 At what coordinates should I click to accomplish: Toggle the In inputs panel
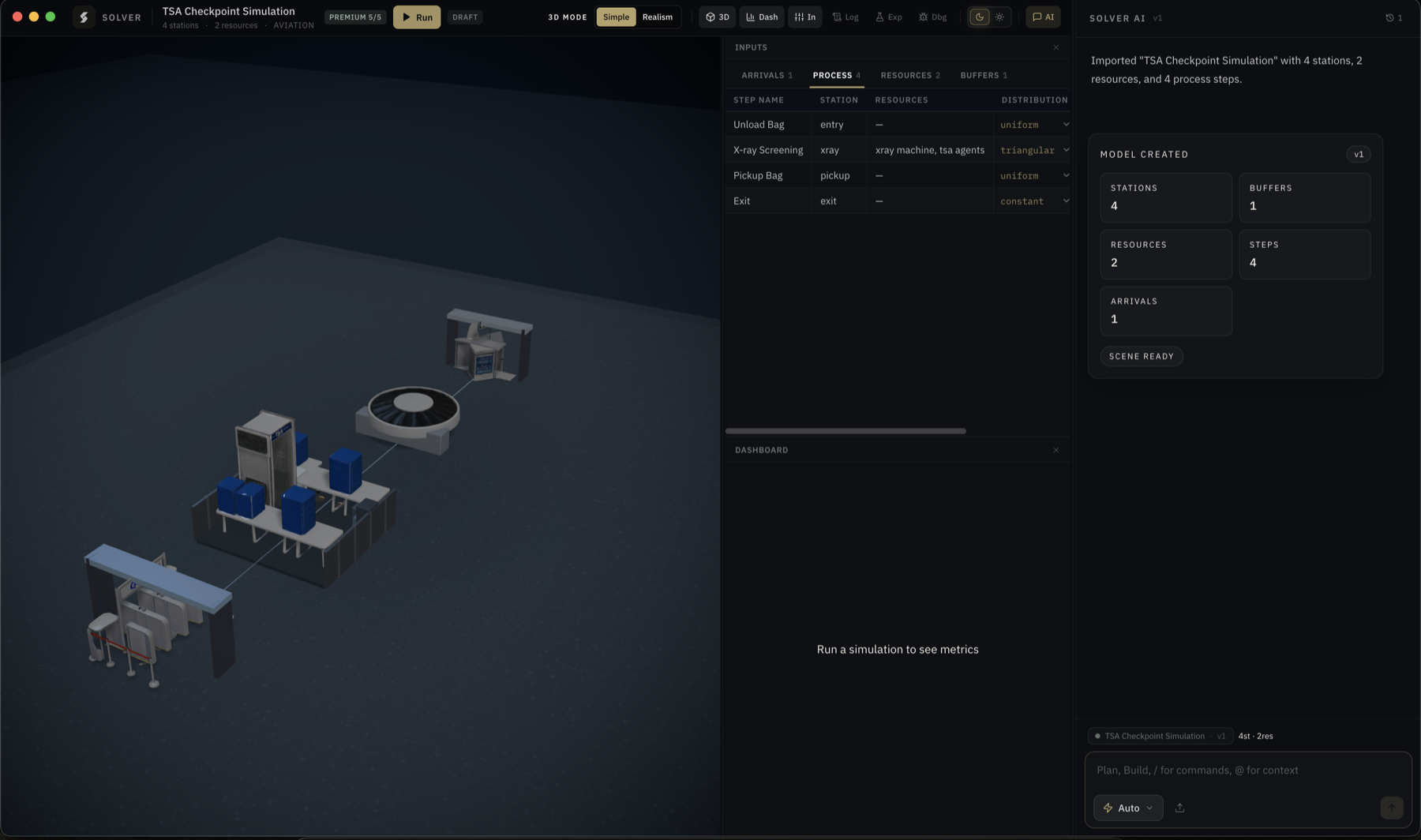[x=805, y=17]
